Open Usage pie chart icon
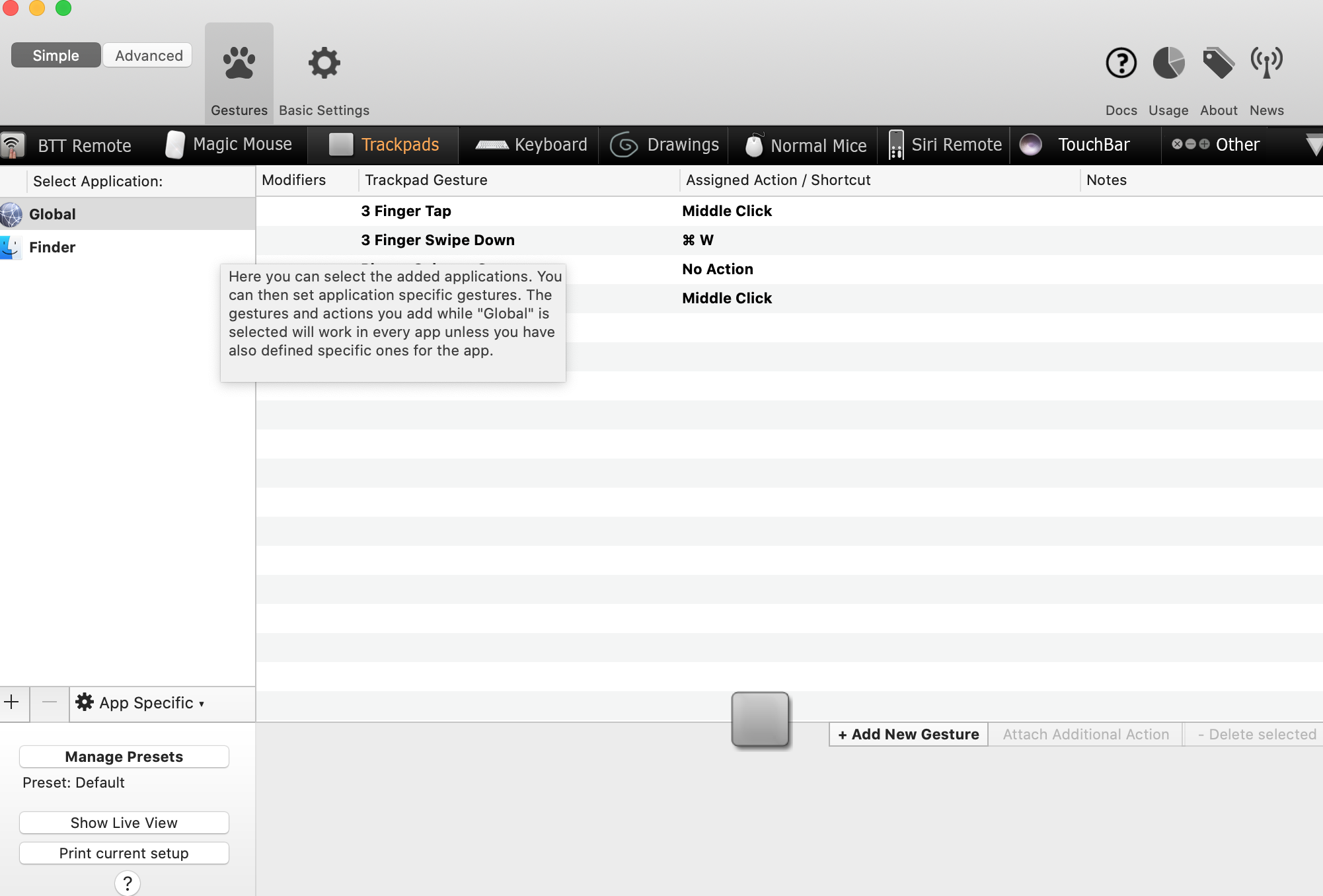The width and height of the screenshot is (1323, 896). tap(1168, 63)
